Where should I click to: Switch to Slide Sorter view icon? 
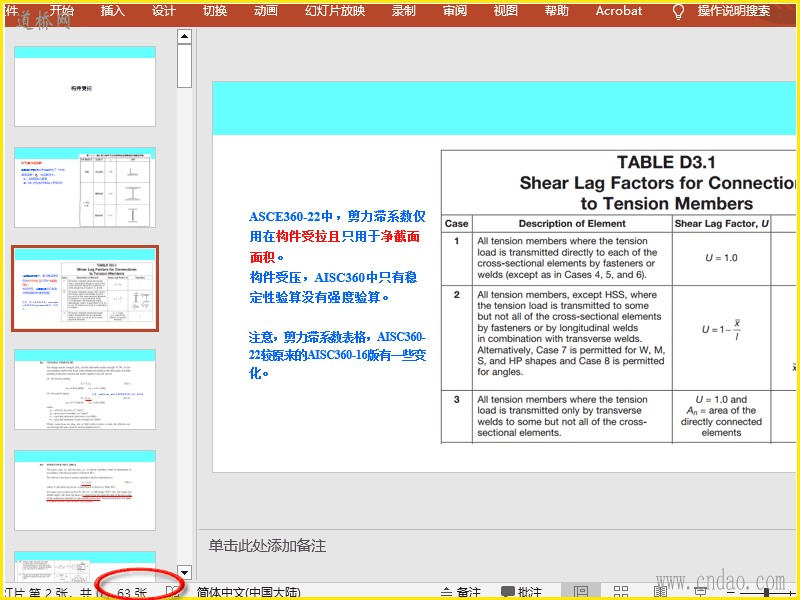point(621,592)
